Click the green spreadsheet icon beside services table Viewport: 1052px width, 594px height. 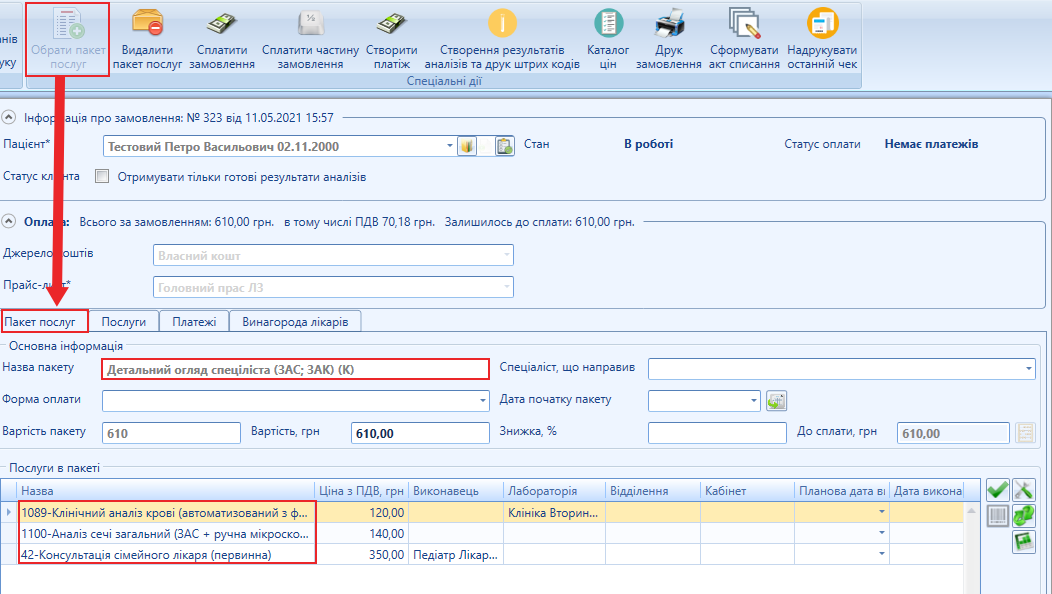coord(1024,542)
